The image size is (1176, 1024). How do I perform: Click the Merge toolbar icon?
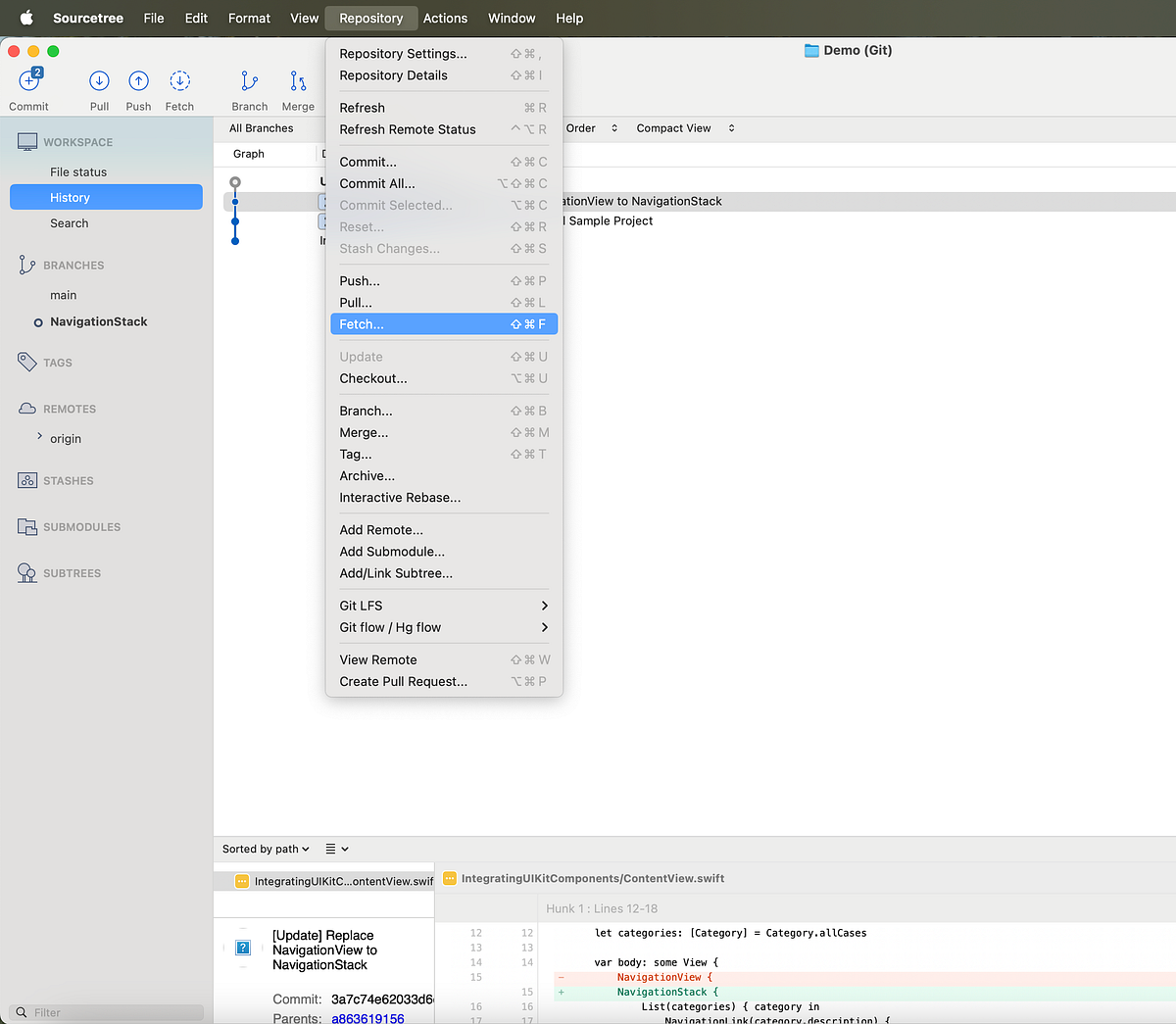click(297, 88)
